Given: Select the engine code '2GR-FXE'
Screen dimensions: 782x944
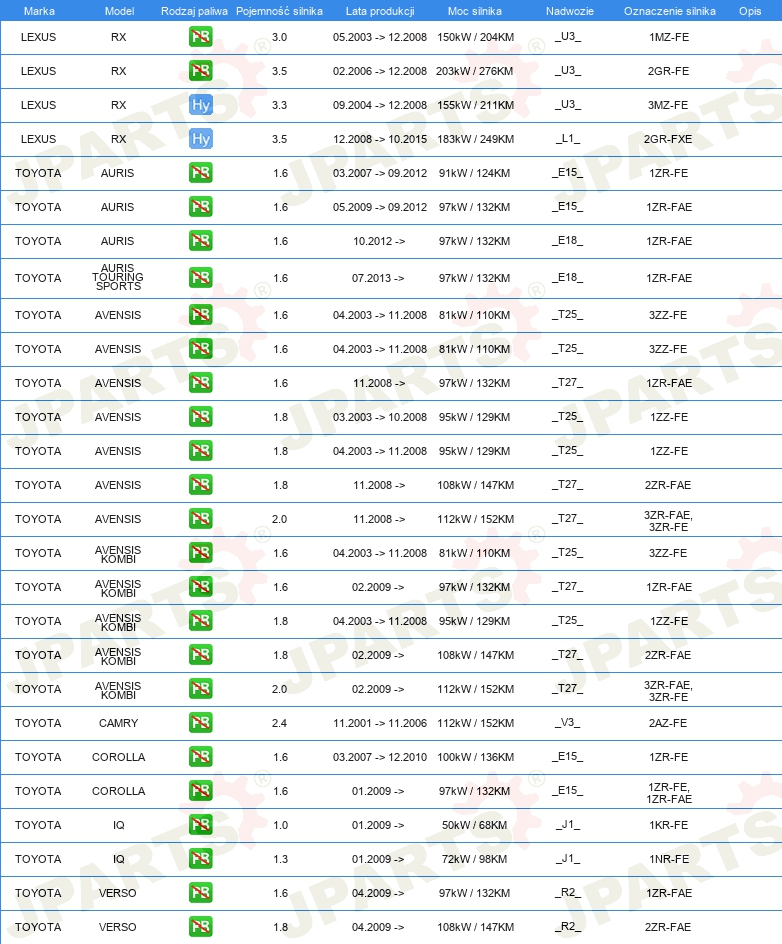Looking at the screenshot, I should 668,139.
